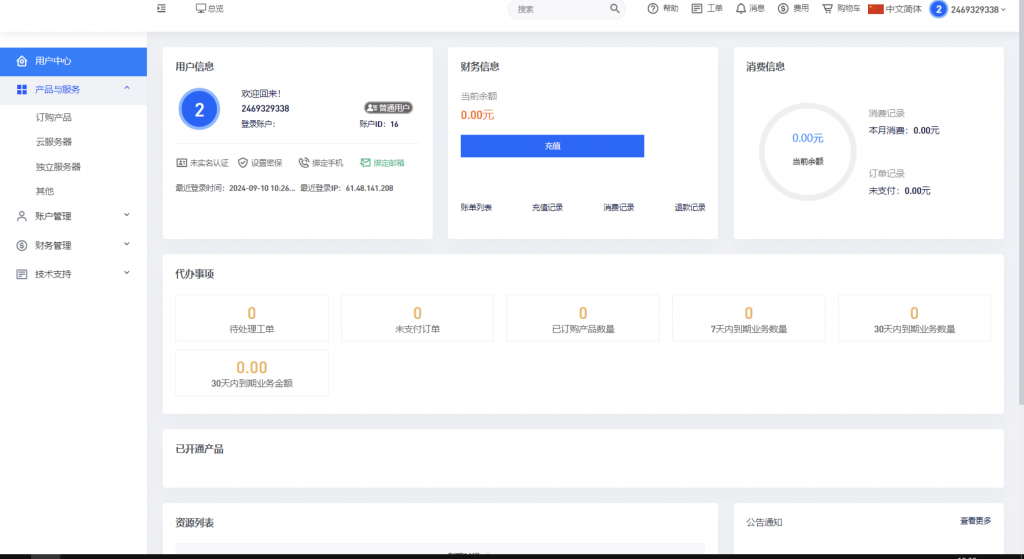Click the 未实名认证 text link
Screen dimensions: 1024x559
[x=209, y=163]
